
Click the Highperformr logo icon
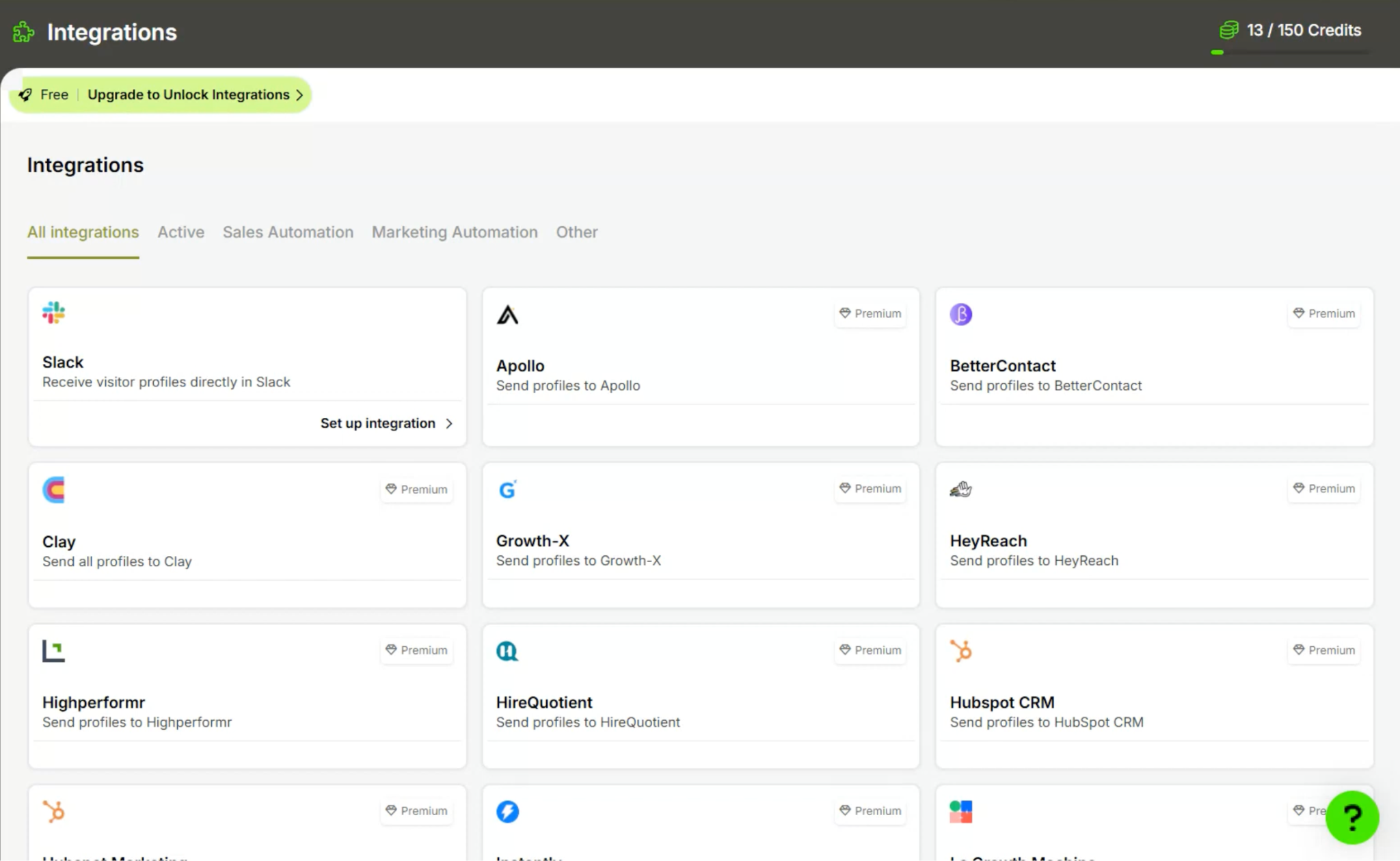coord(53,651)
